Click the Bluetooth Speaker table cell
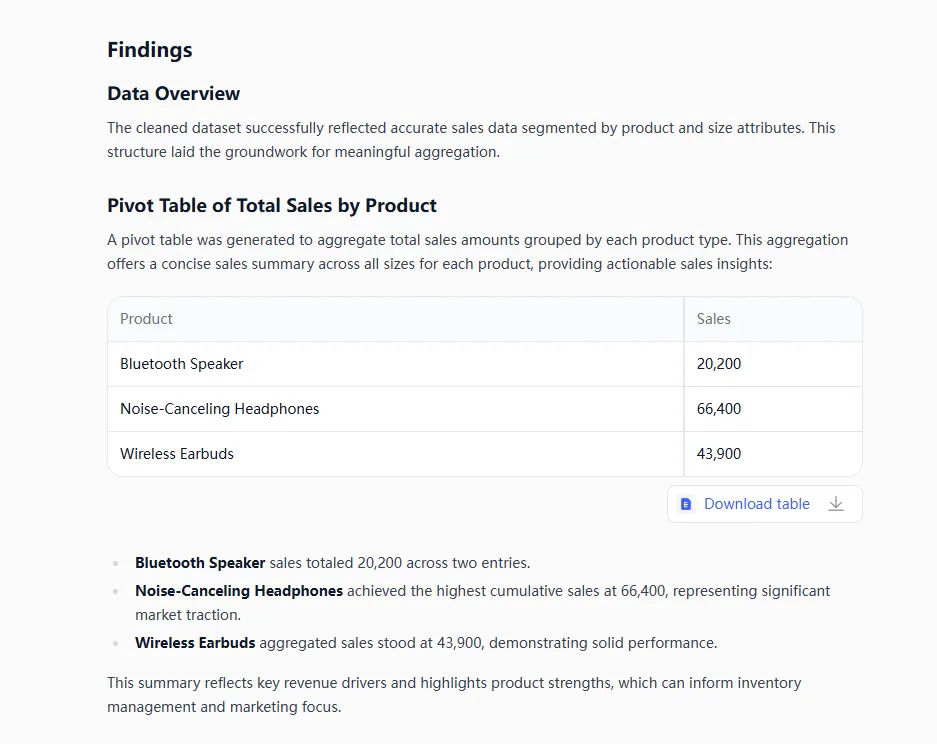This screenshot has height=744, width=937. [x=181, y=364]
